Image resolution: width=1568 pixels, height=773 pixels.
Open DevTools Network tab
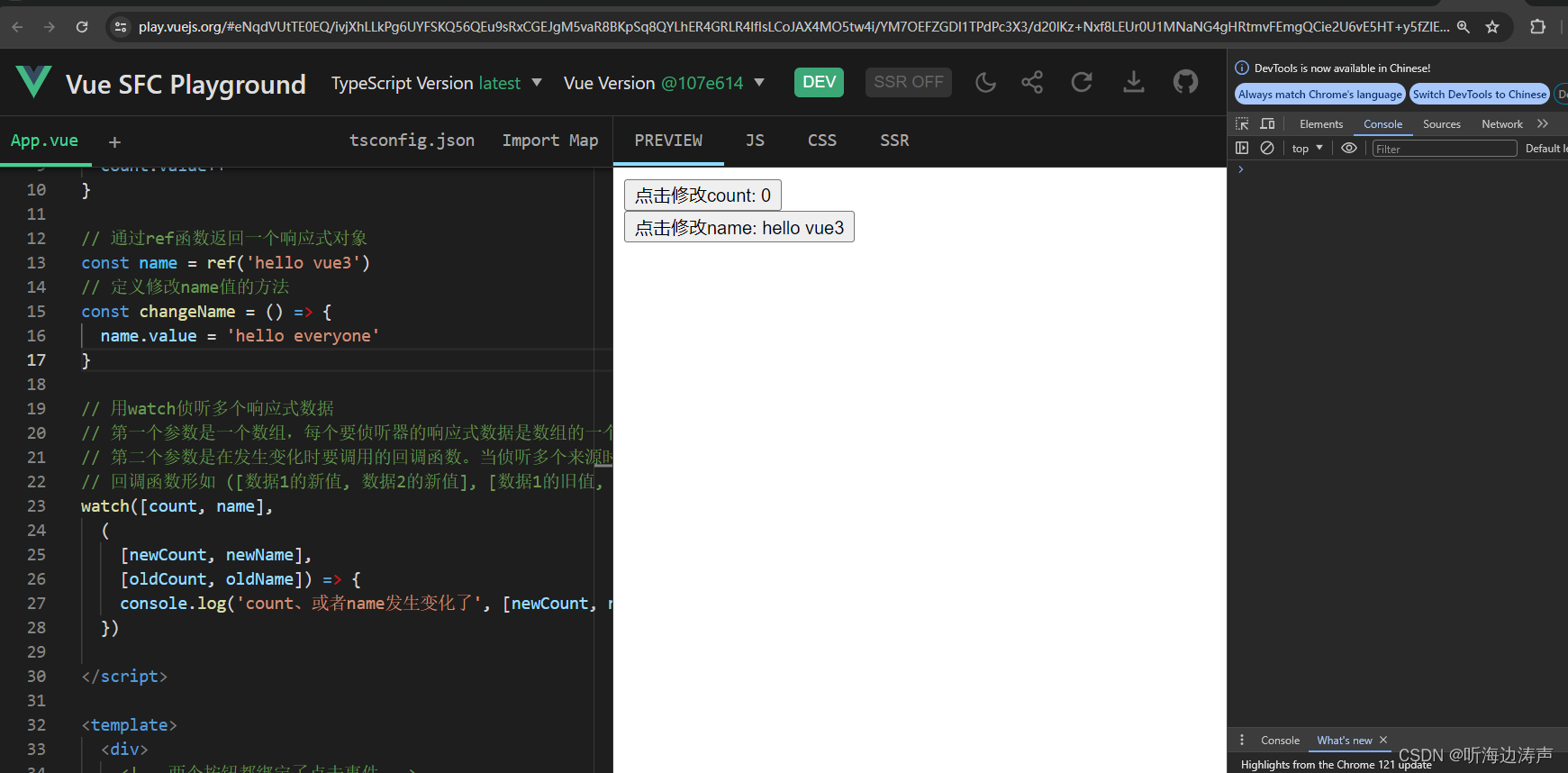click(x=1502, y=124)
